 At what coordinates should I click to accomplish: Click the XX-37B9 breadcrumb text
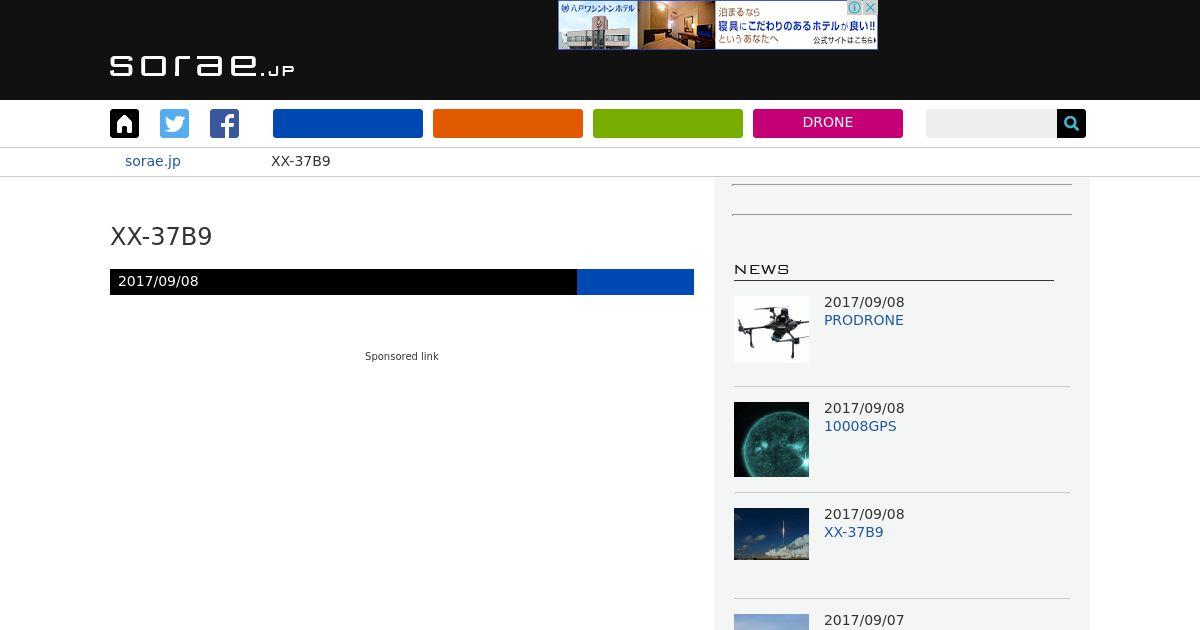click(301, 161)
